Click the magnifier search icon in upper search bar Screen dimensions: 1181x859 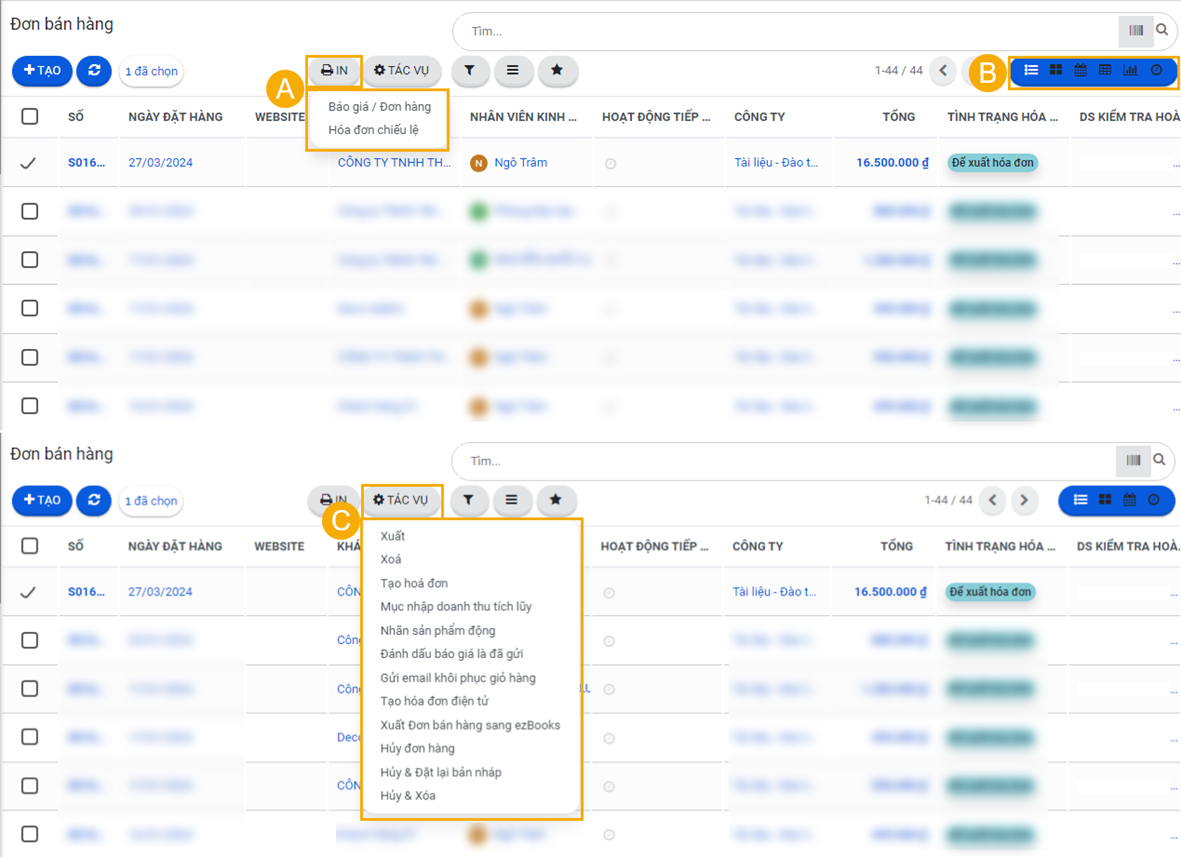pyautogui.click(x=1162, y=30)
